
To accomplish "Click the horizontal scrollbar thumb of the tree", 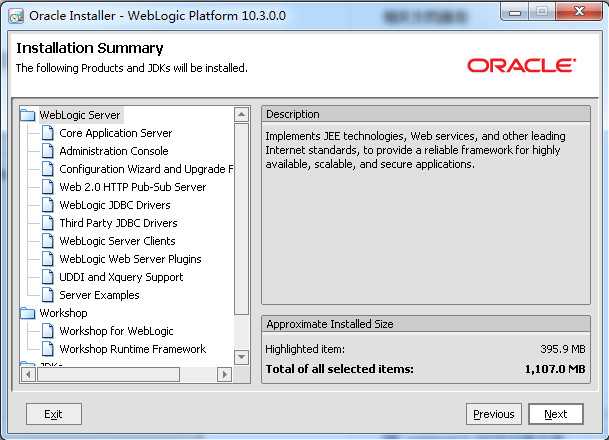I will [108, 375].
